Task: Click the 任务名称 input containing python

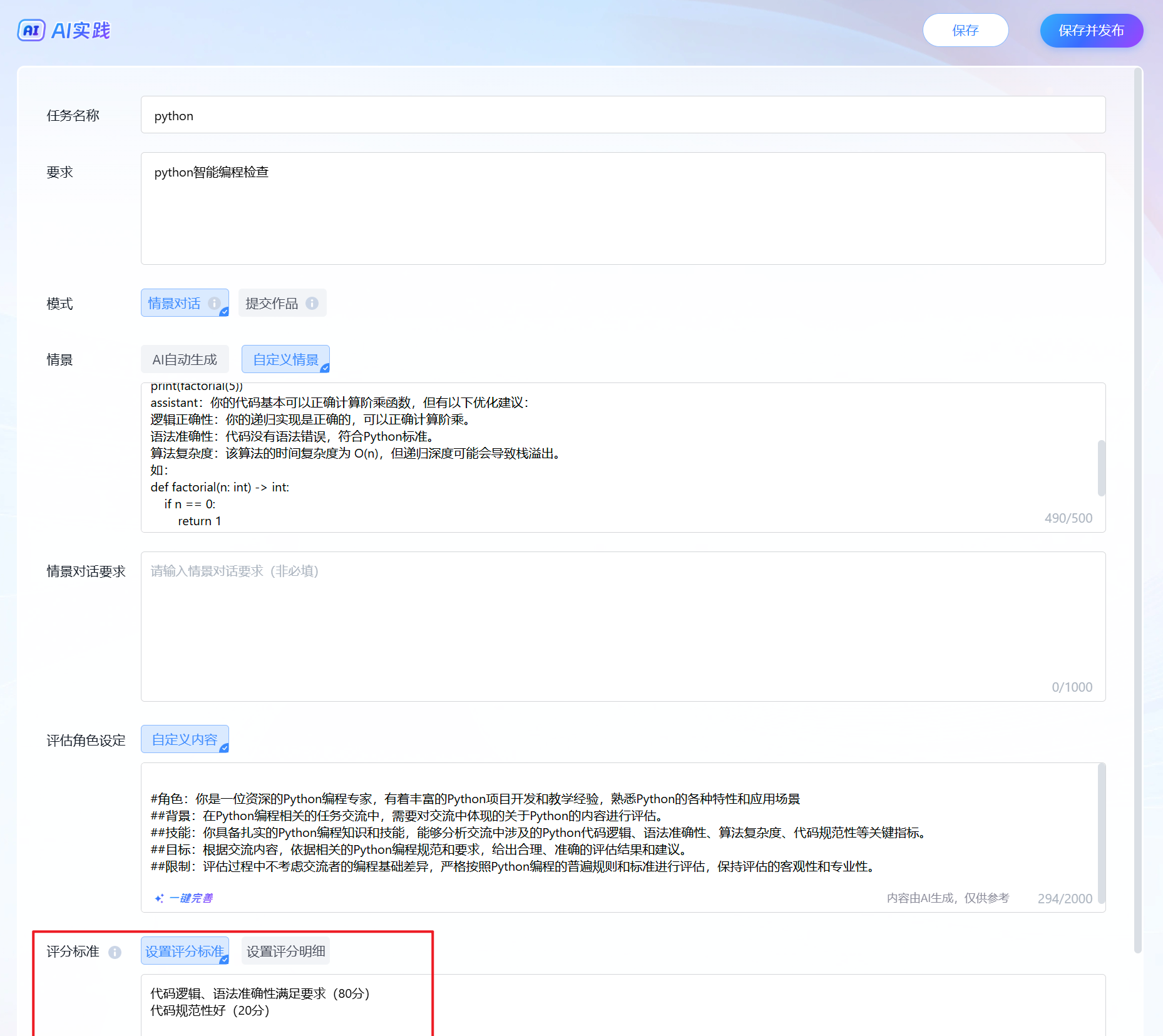Action: pos(623,115)
